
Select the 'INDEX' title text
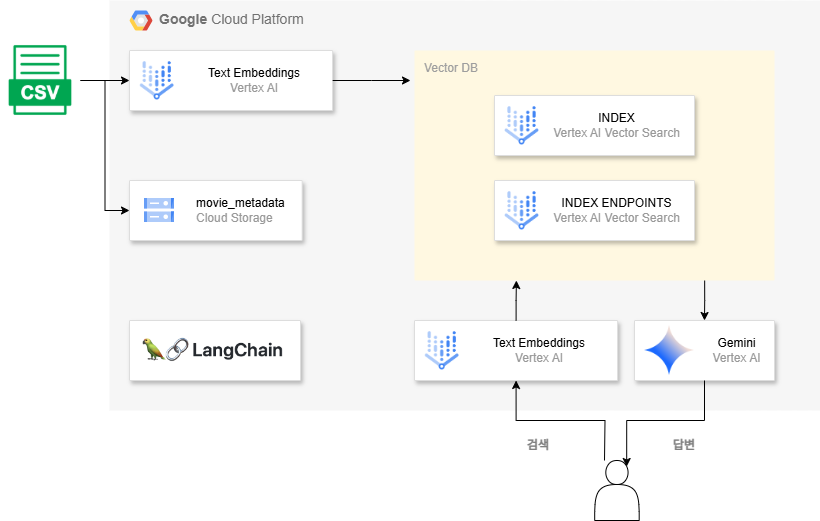(617, 118)
